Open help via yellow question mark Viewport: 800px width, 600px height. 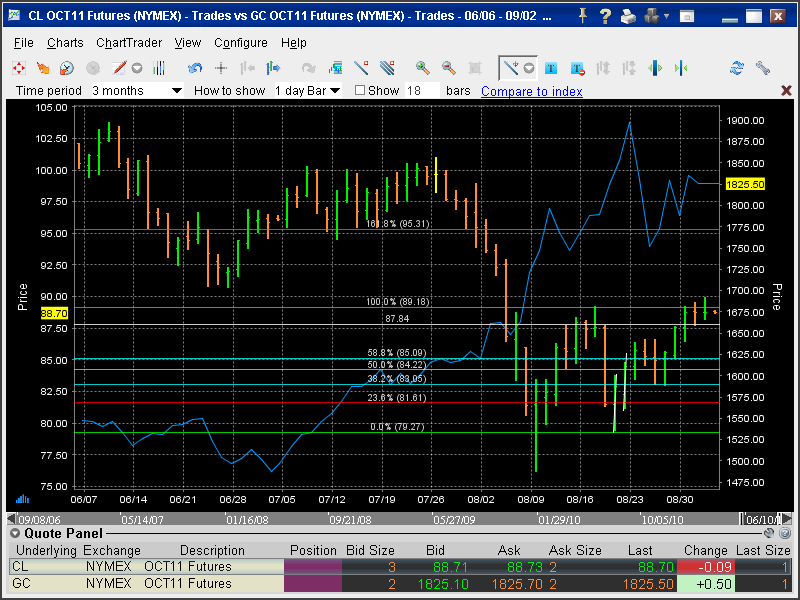pyautogui.click(x=605, y=16)
